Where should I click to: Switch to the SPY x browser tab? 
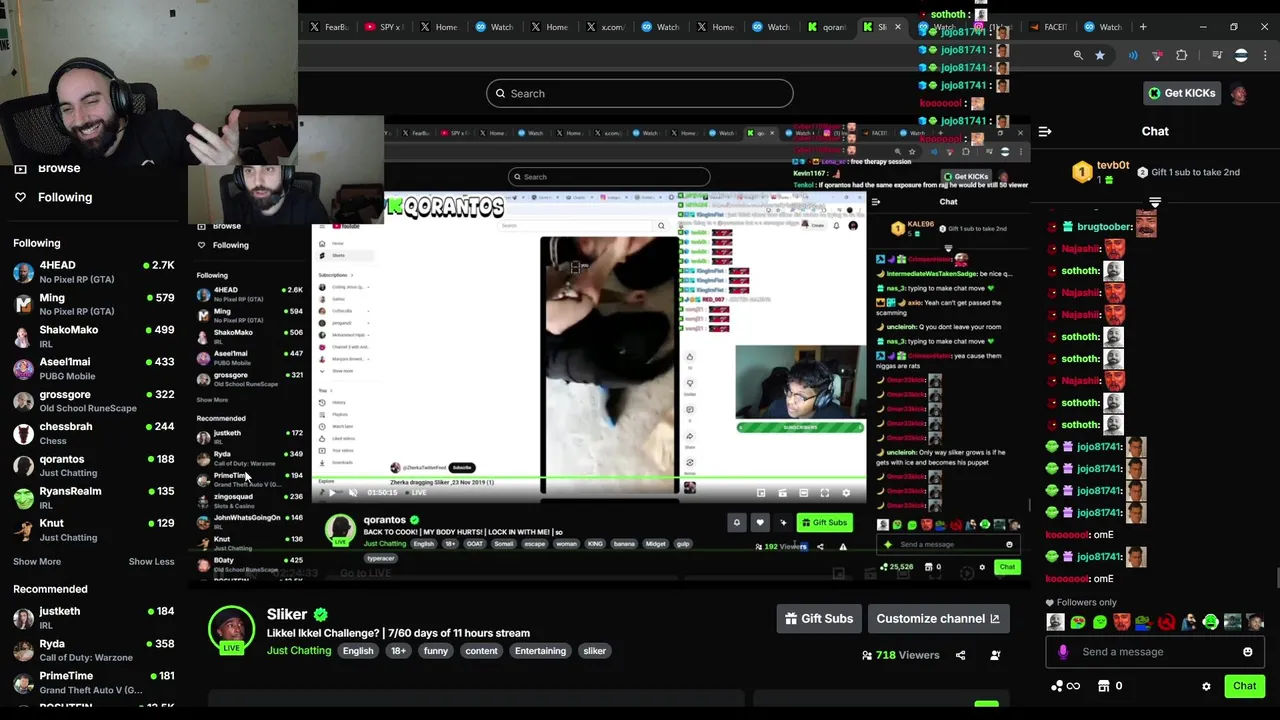click(383, 27)
